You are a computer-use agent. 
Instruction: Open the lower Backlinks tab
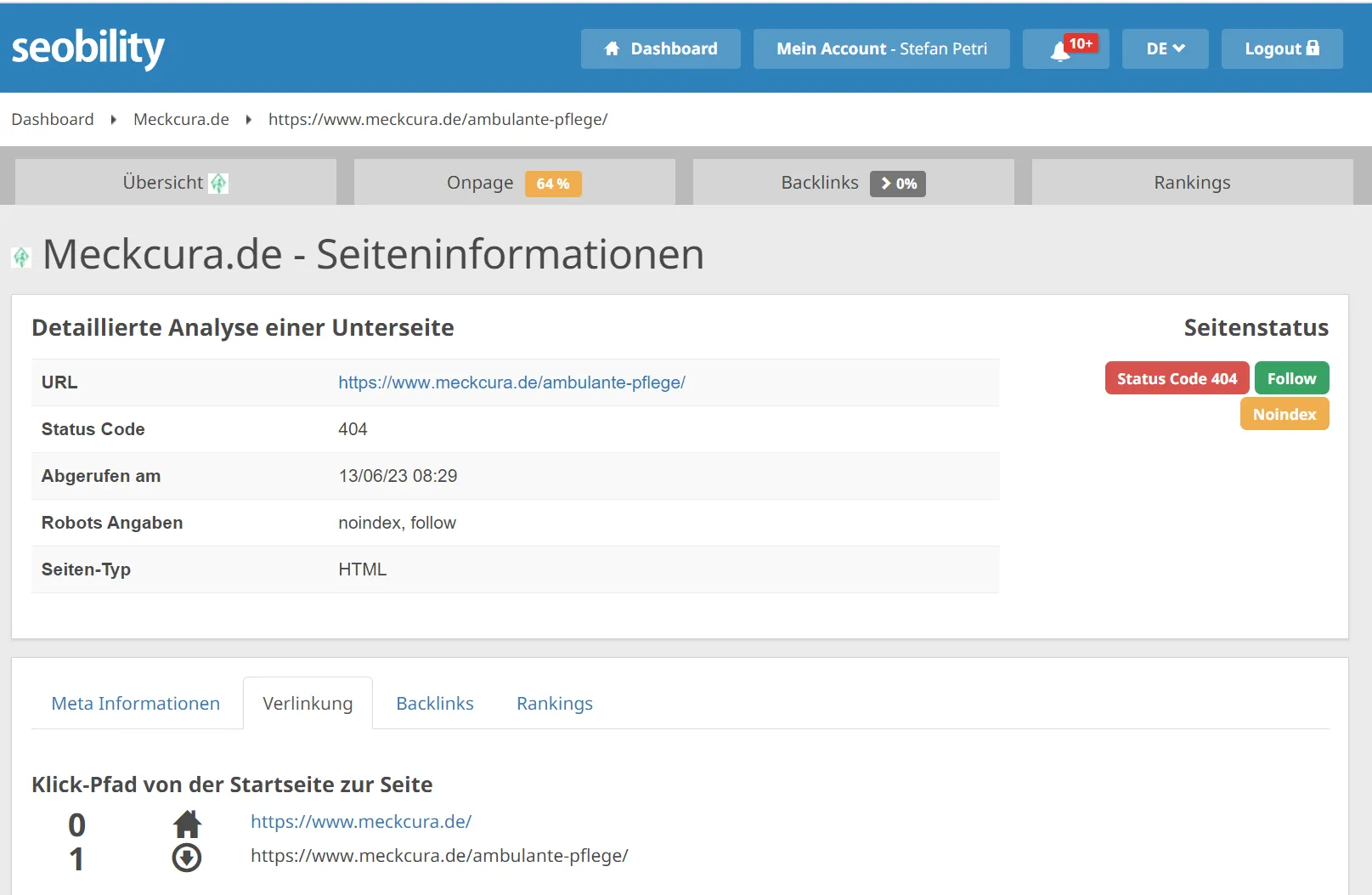435,703
